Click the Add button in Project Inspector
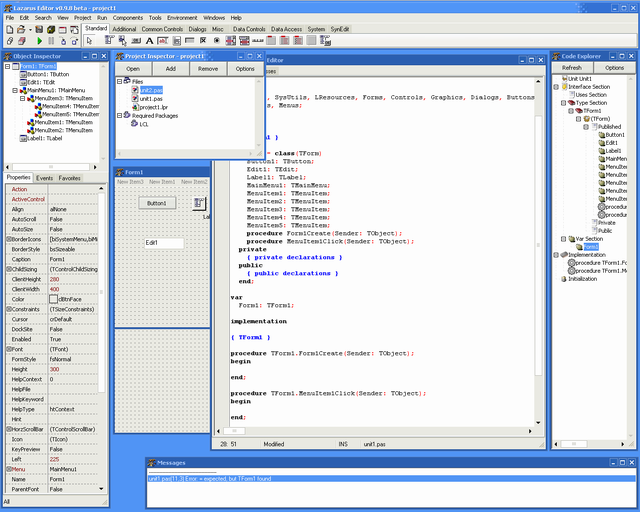 (170, 69)
